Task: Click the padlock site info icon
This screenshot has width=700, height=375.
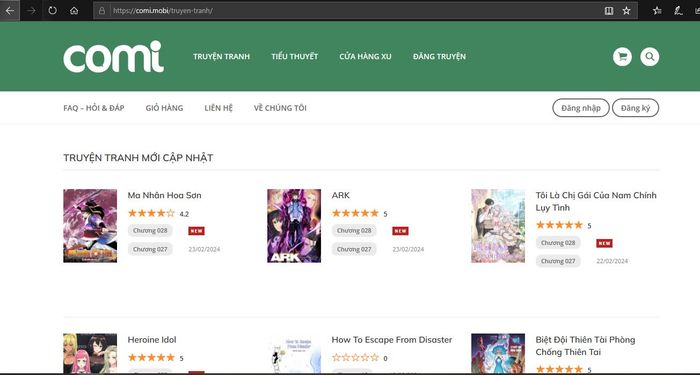Action: pyautogui.click(x=102, y=11)
